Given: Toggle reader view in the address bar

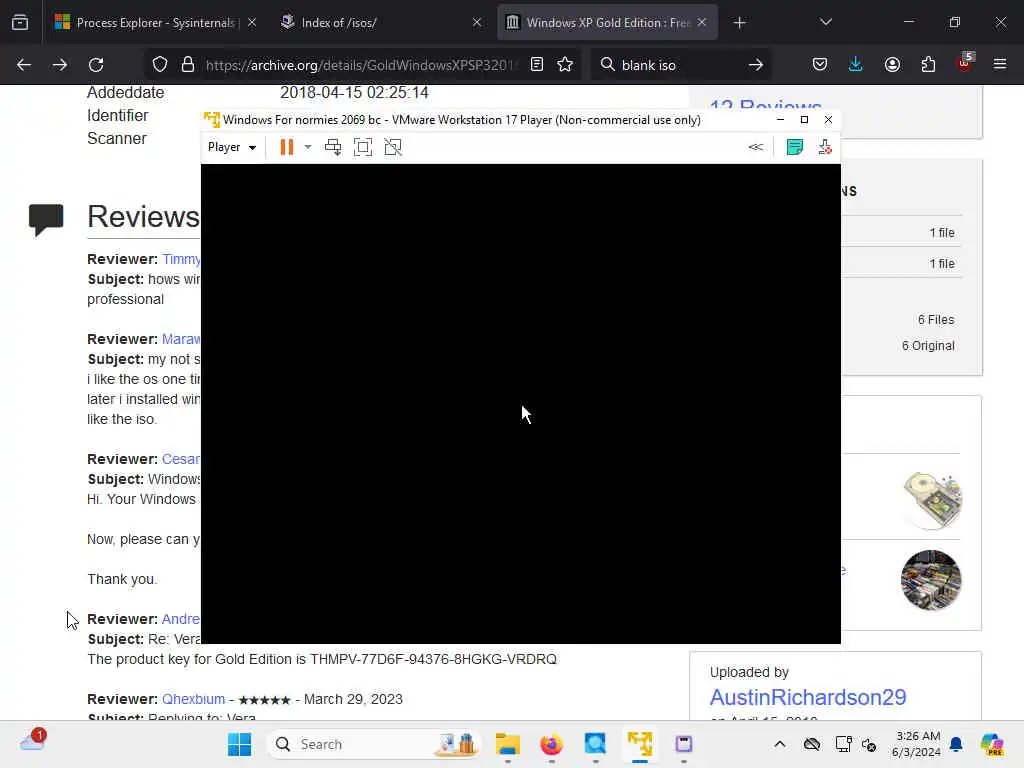Looking at the screenshot, I should [537, 65].
